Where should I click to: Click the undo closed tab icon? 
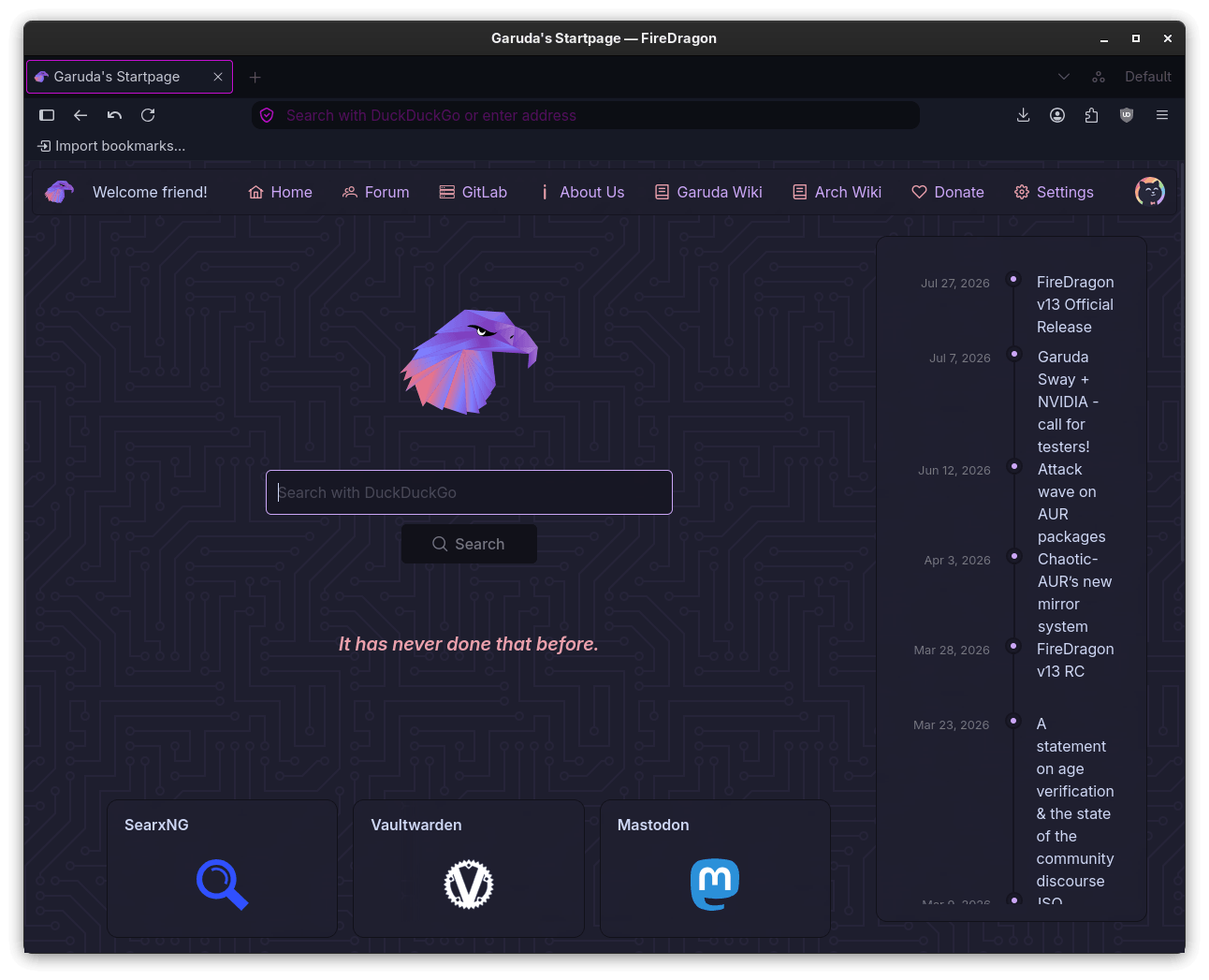click(x=114, y=115)
